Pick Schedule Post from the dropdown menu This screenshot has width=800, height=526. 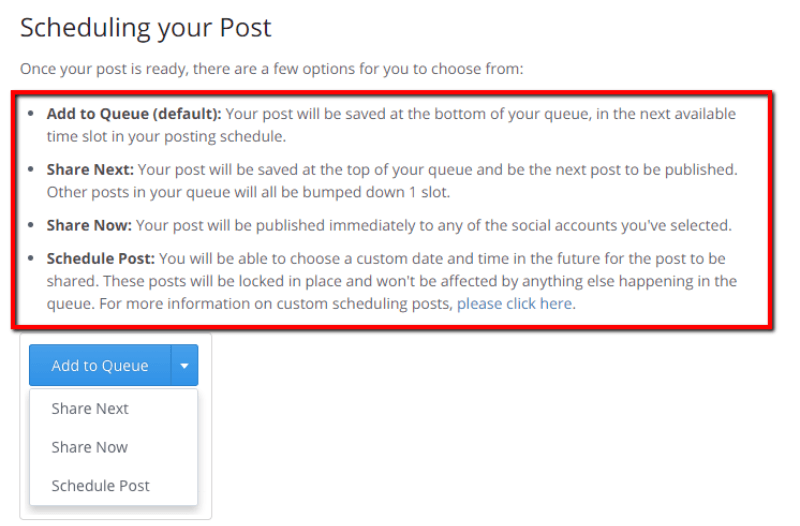100,486
